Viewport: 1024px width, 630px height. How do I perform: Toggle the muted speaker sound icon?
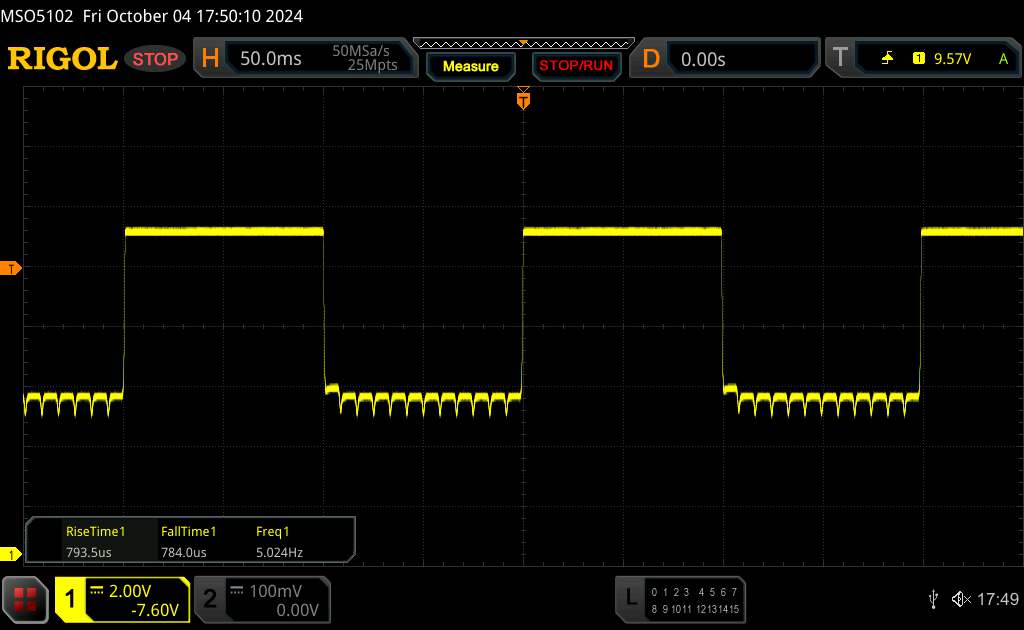coord(960,598)
